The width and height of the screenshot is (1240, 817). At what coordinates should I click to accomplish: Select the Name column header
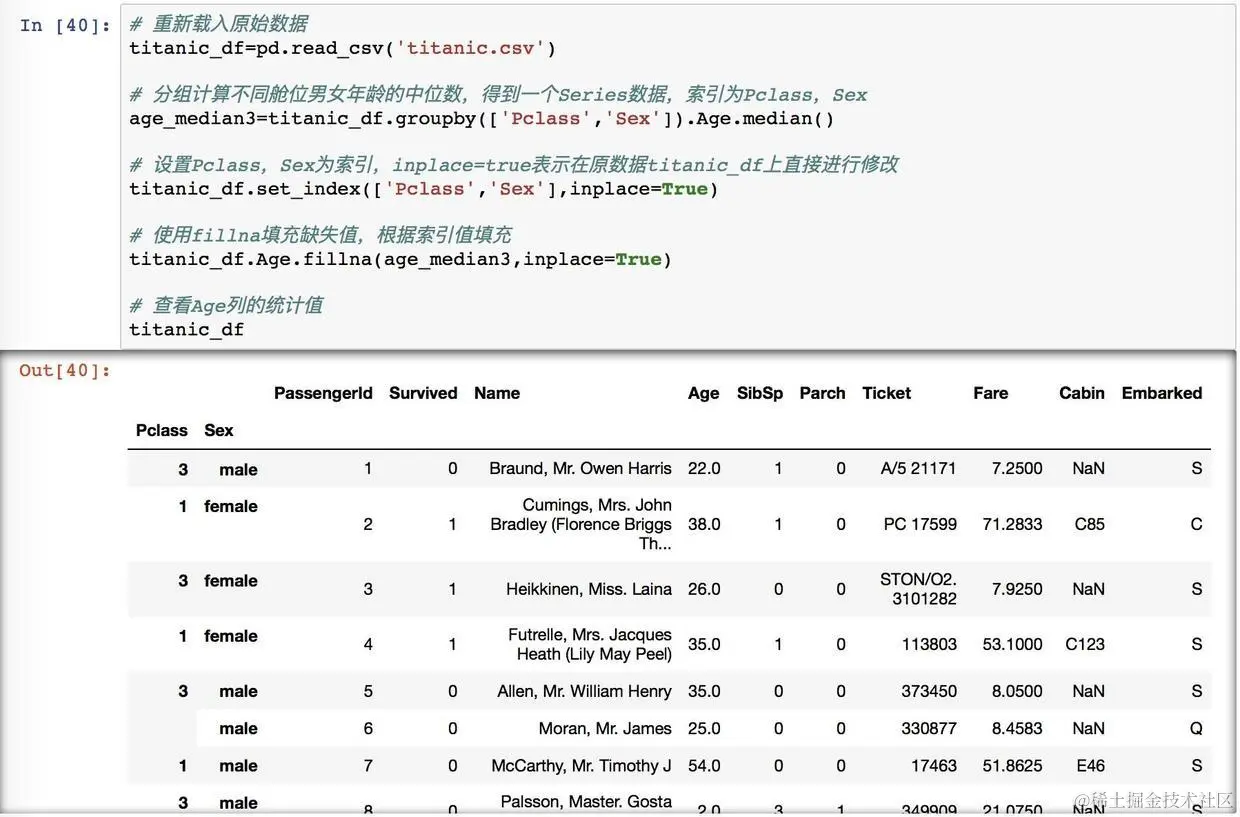(x=497, y=393)
